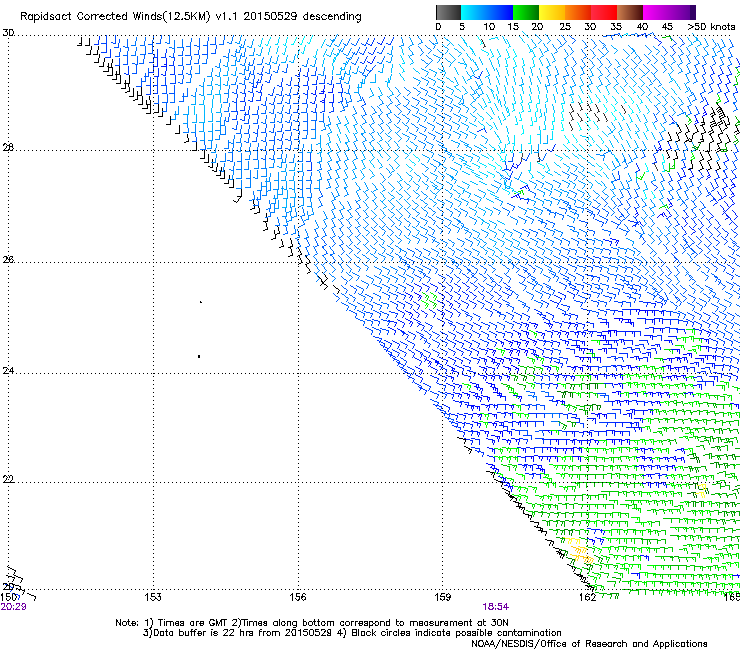The image size is (740, 650).
Task: Click longitude label '153' on bottom axis
Action: click(153, 597)
